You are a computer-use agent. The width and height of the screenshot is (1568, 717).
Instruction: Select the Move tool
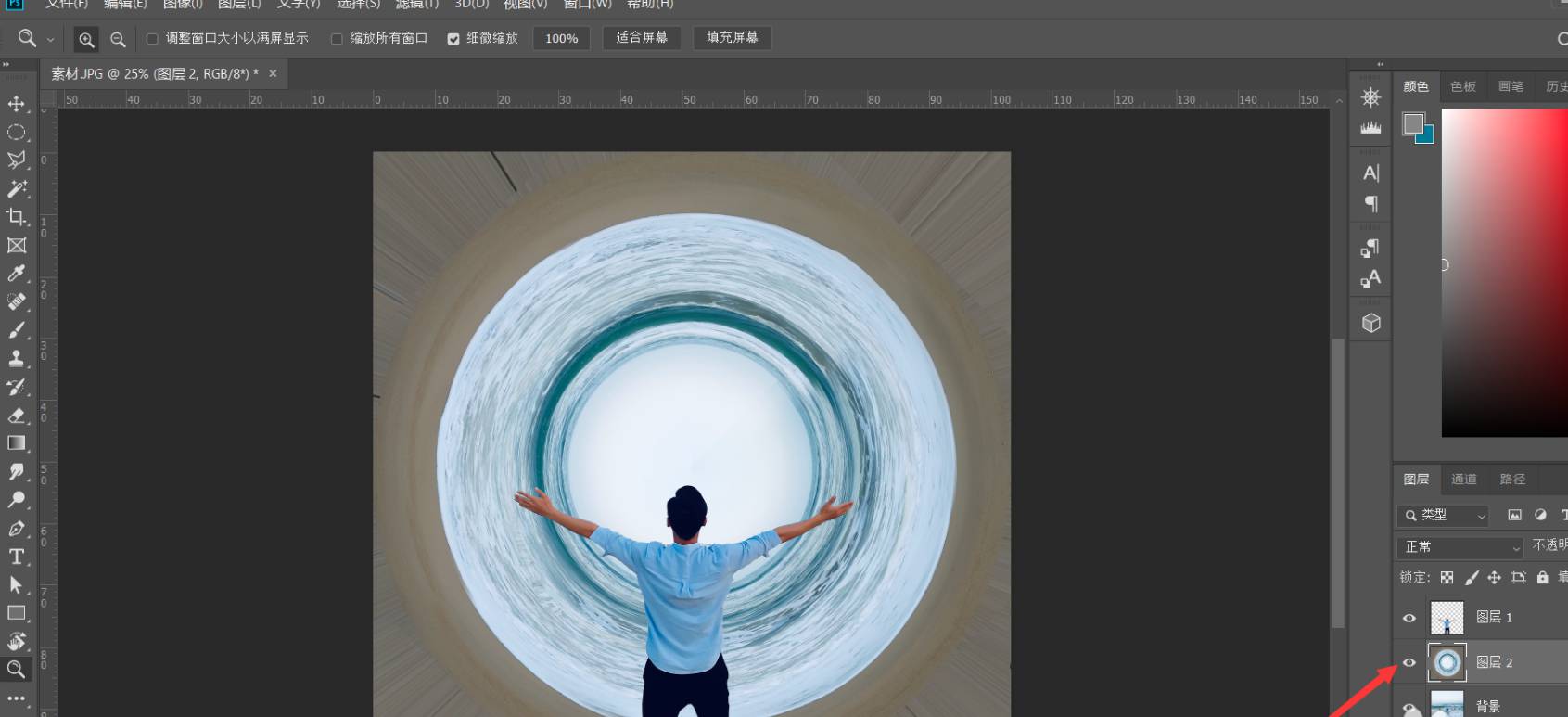pos(16,103)
